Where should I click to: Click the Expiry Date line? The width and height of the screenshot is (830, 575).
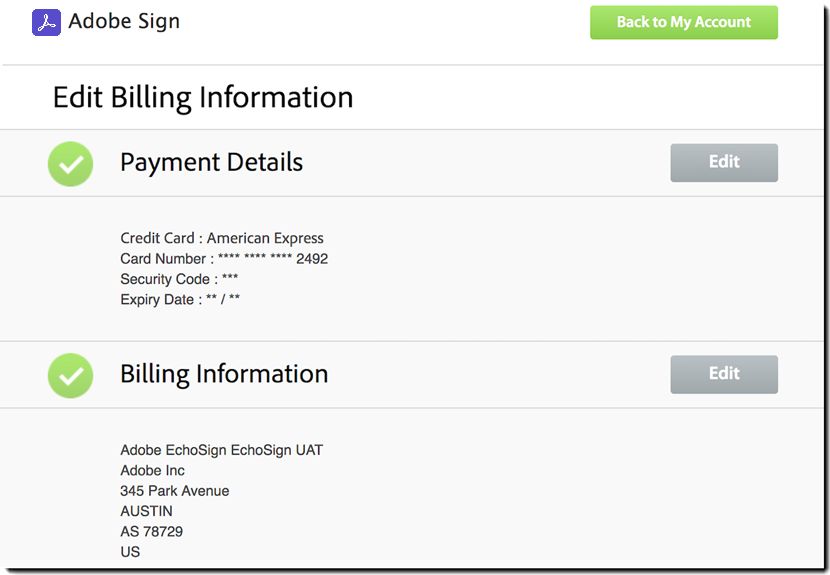point(180,299)
